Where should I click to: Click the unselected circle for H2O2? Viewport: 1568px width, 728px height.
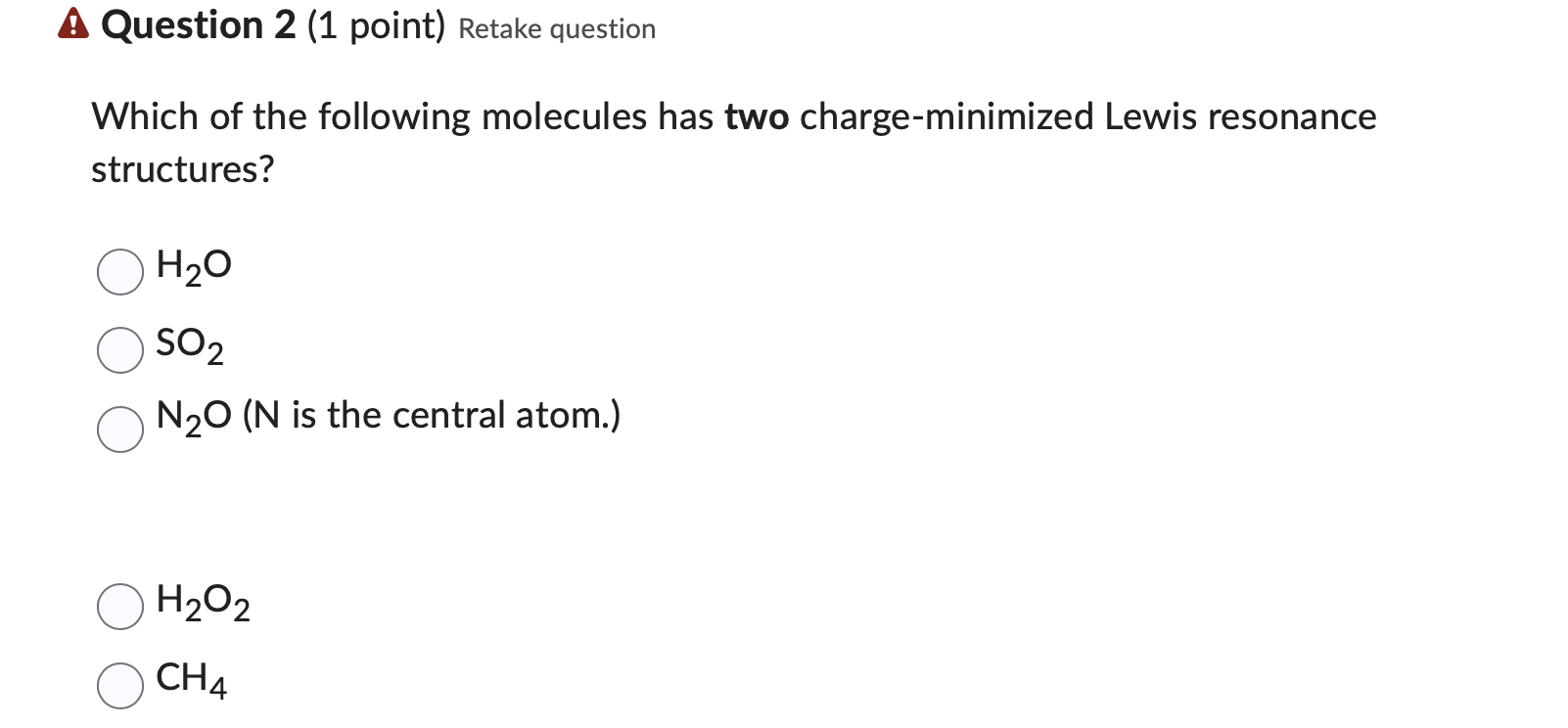point(119,607)
